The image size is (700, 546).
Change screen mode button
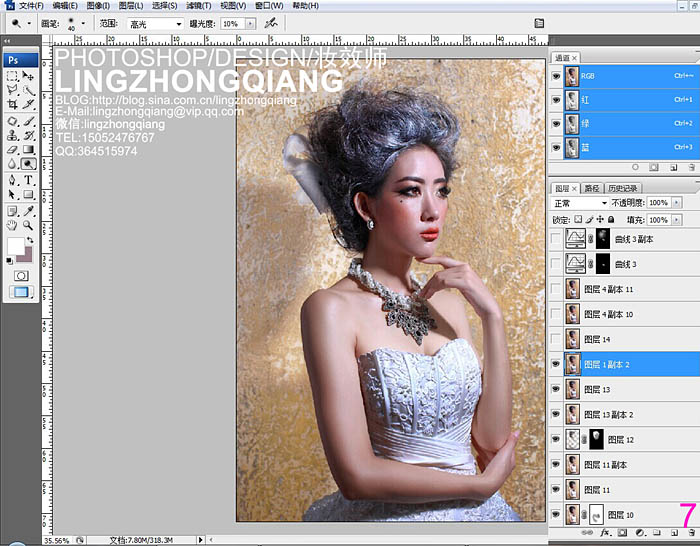(x=21, y=292)
